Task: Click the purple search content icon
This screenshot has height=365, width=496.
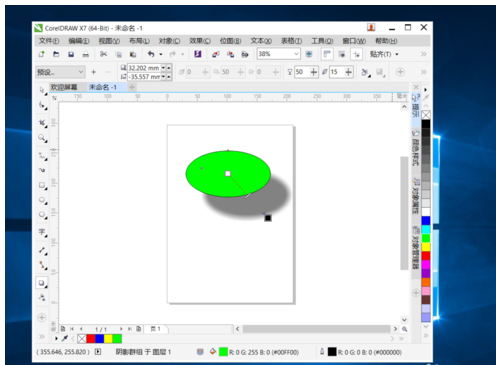Action: 198,54
